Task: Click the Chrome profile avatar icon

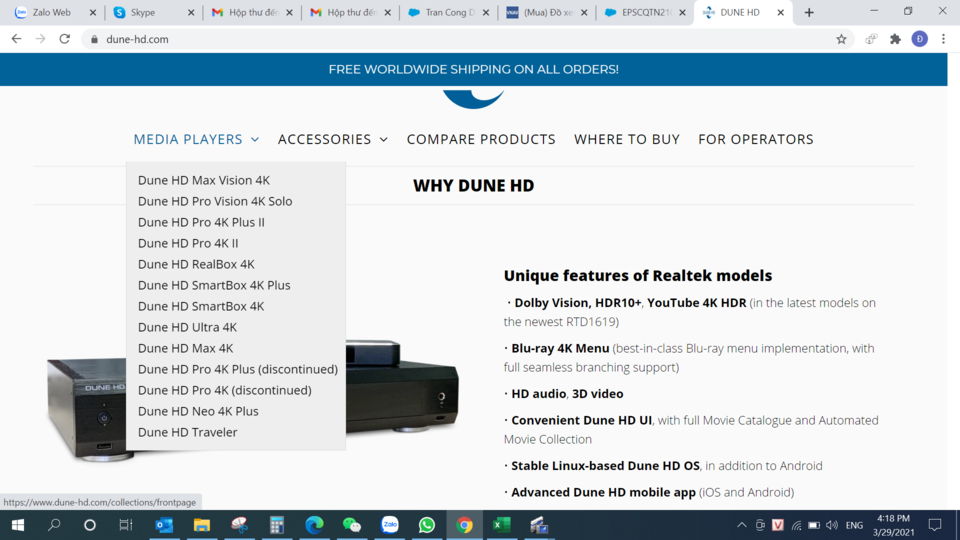Action: tap(920, 39)
